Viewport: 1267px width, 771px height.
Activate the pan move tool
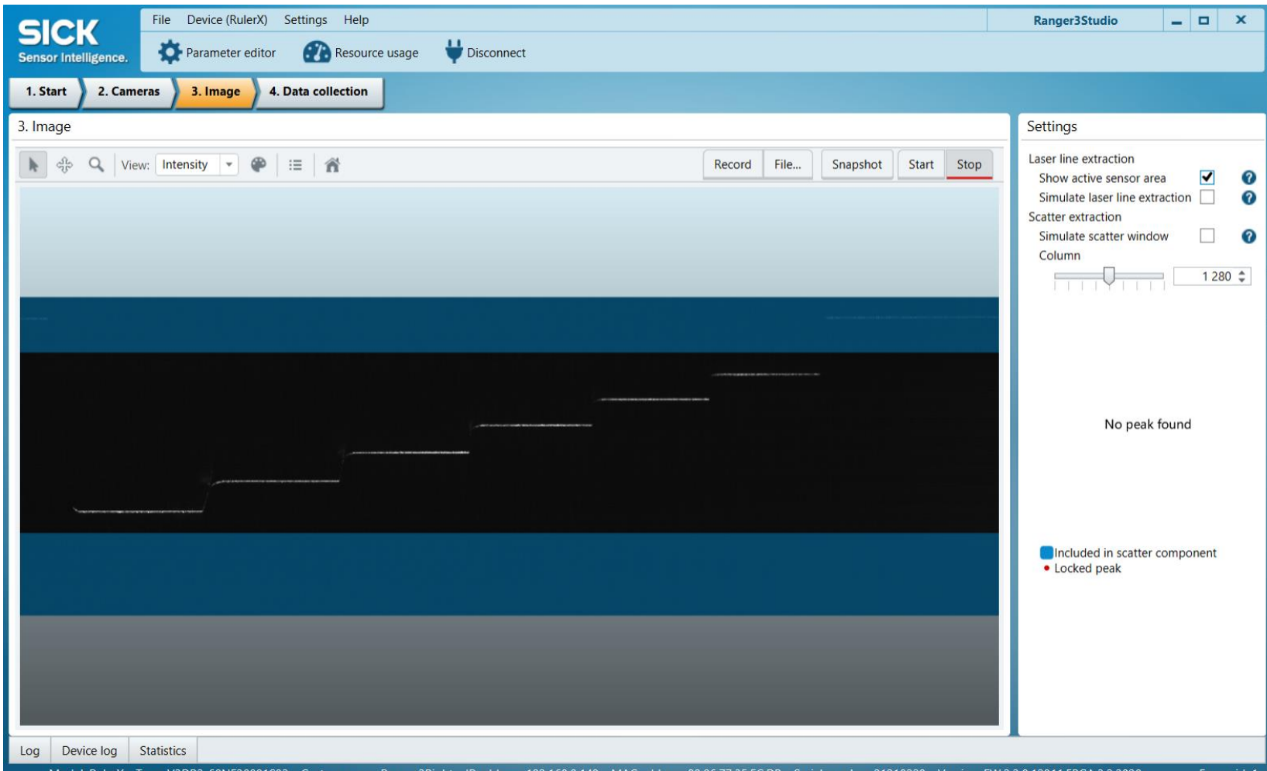65,165
